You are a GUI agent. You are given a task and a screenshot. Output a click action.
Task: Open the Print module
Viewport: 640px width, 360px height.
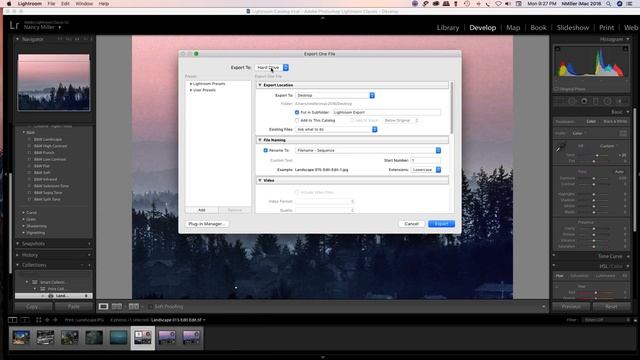[x=607, y=27]
